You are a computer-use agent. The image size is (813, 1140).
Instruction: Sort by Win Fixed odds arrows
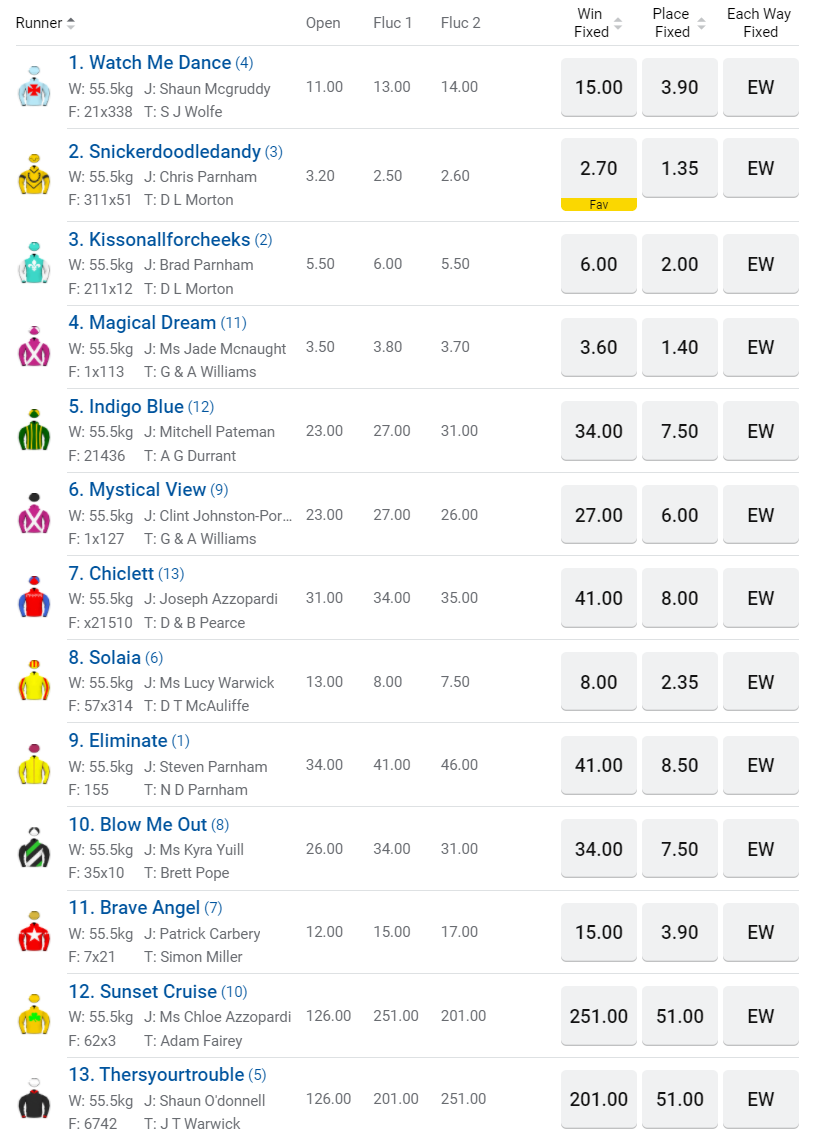coord(618,23)
